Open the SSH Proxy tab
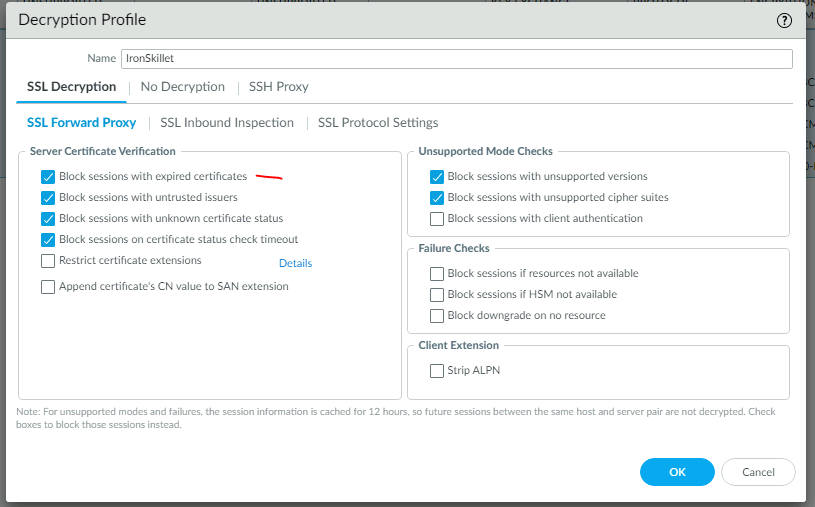 click(278, 87)
